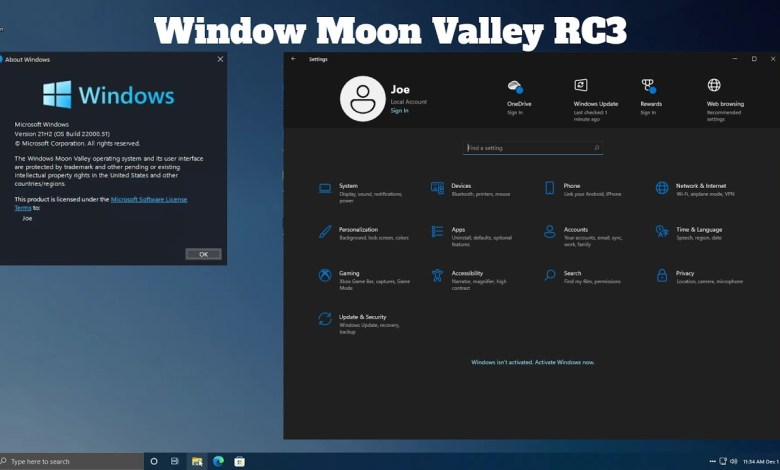780x470 pixels.
Task: Click the Devices category label
Action: point(461,186)
